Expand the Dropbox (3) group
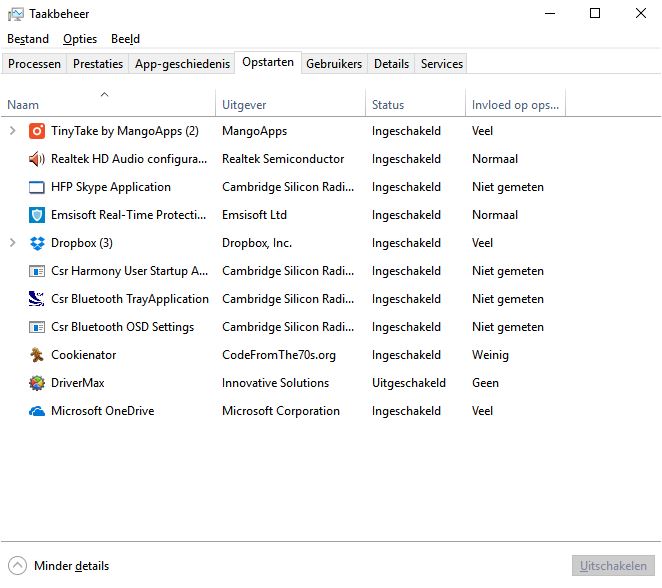The height and width of the screenshot is (588, 662). [x=13, y=243]
